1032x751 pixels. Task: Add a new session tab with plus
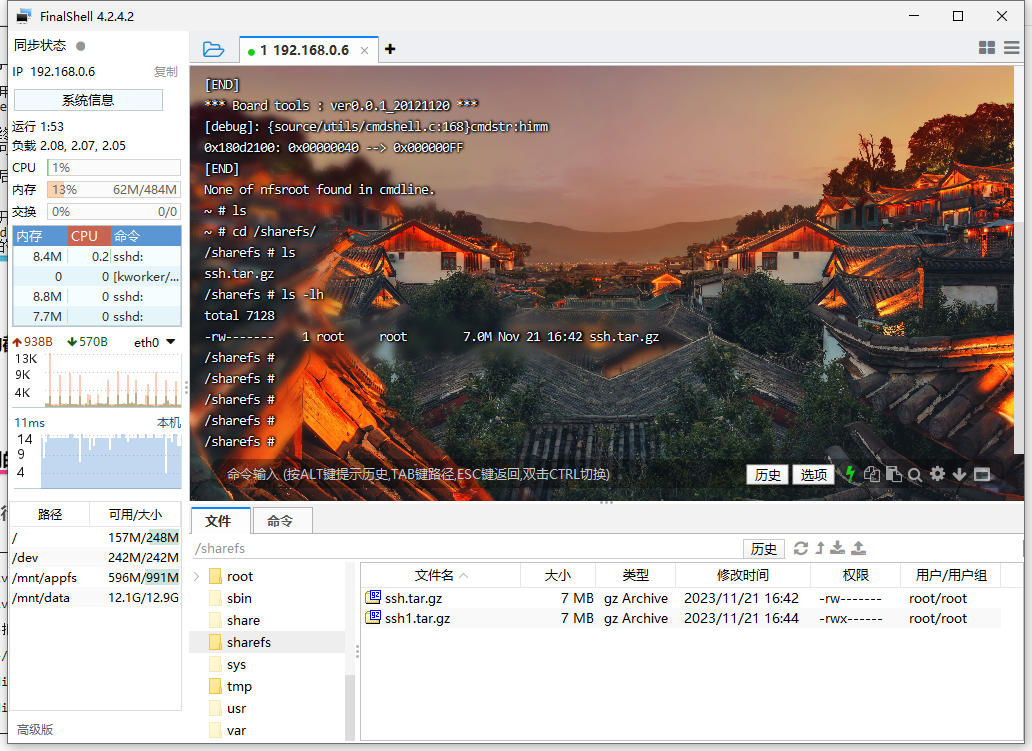(390, 49)
